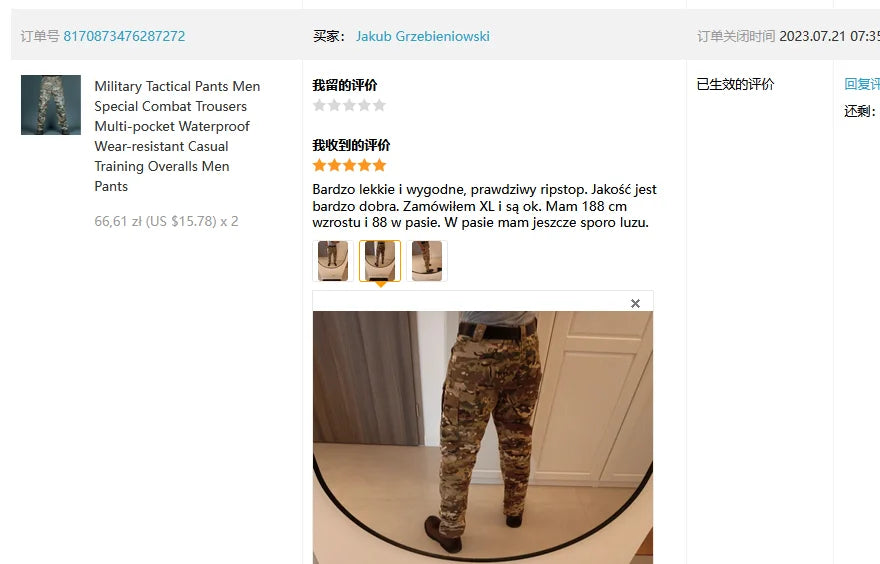Open buyer profile Jakub Grzebieniowski

coord(423,36)
